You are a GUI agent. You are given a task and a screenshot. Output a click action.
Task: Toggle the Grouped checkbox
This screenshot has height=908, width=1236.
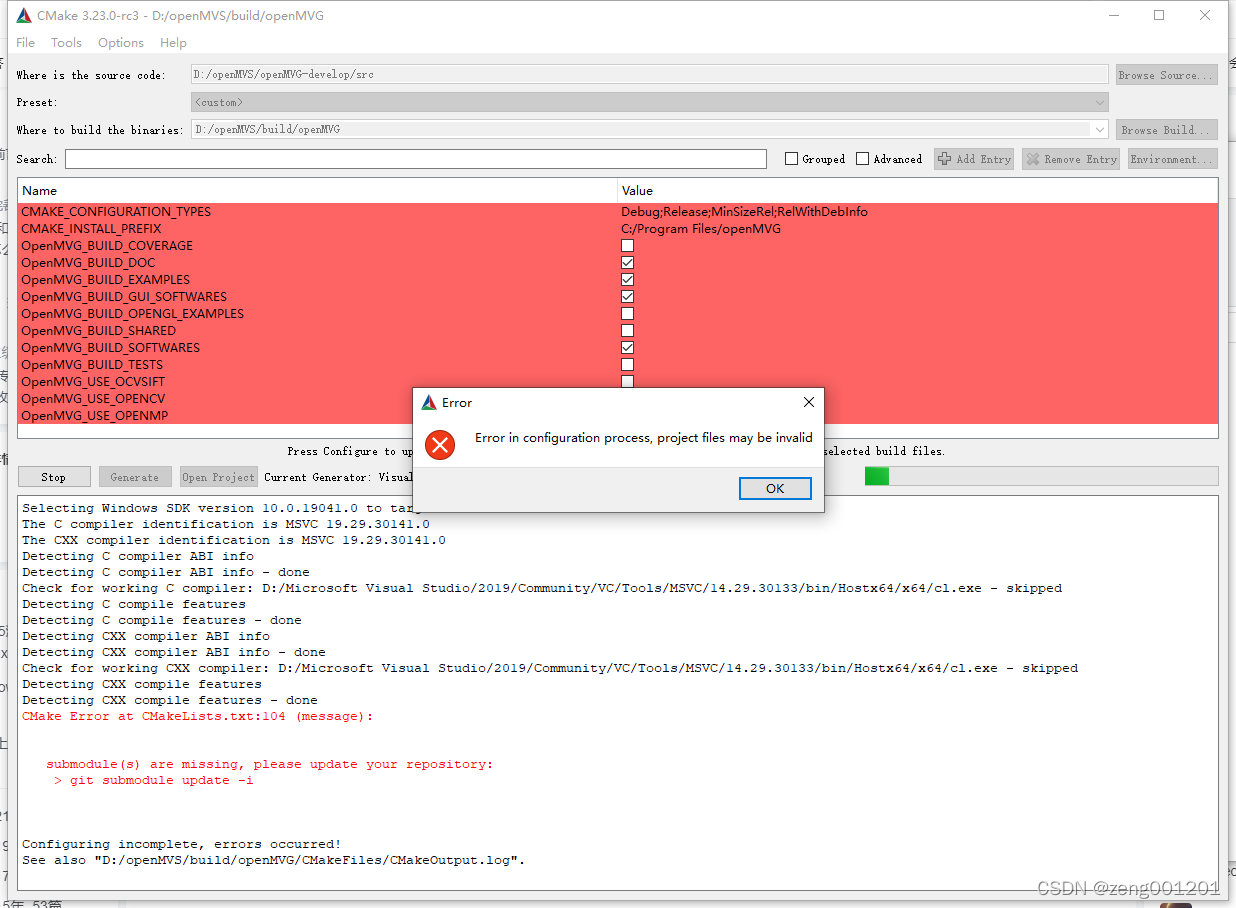[792, 159]
